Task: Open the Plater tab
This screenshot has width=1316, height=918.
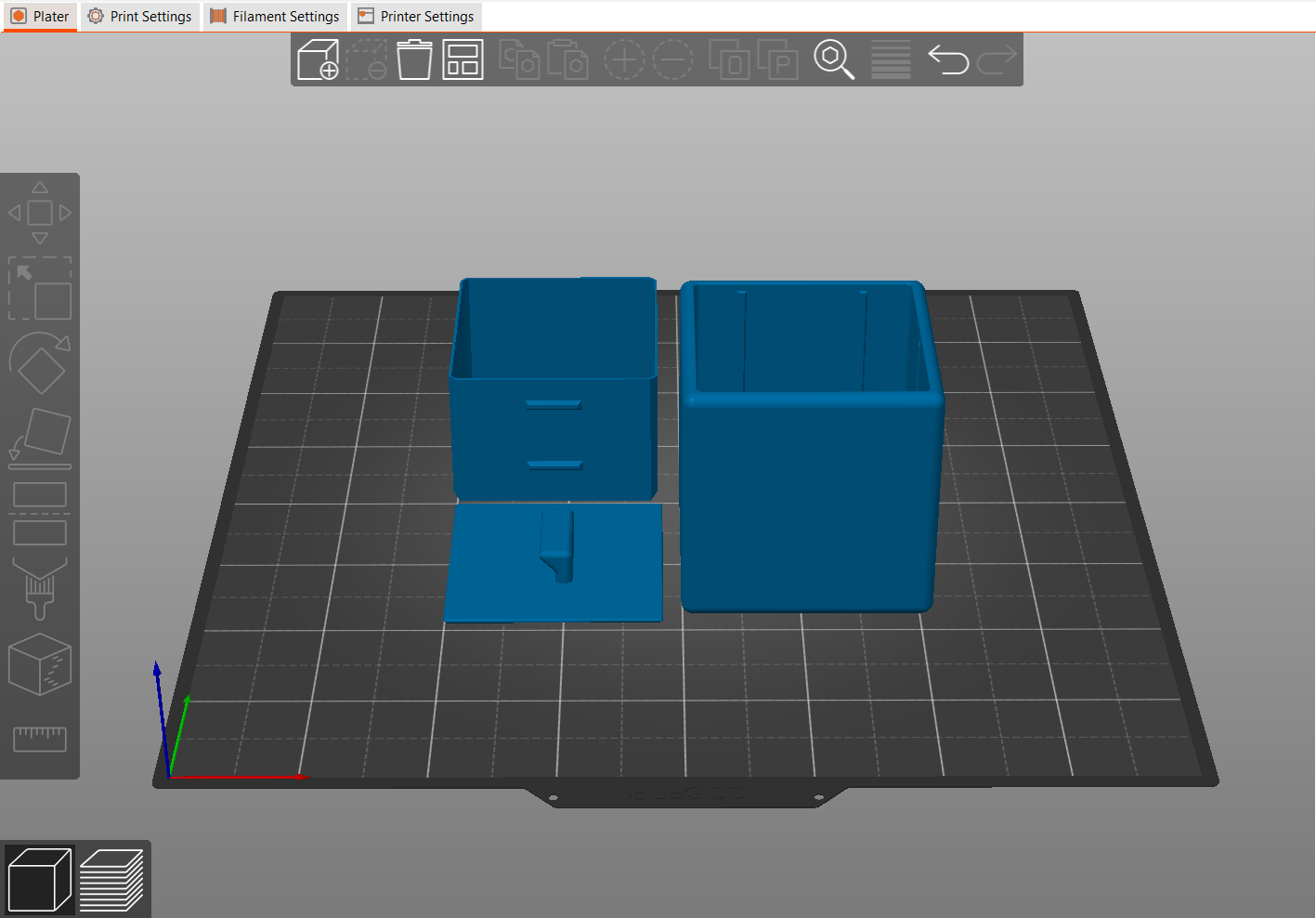Action: point(40,17)
